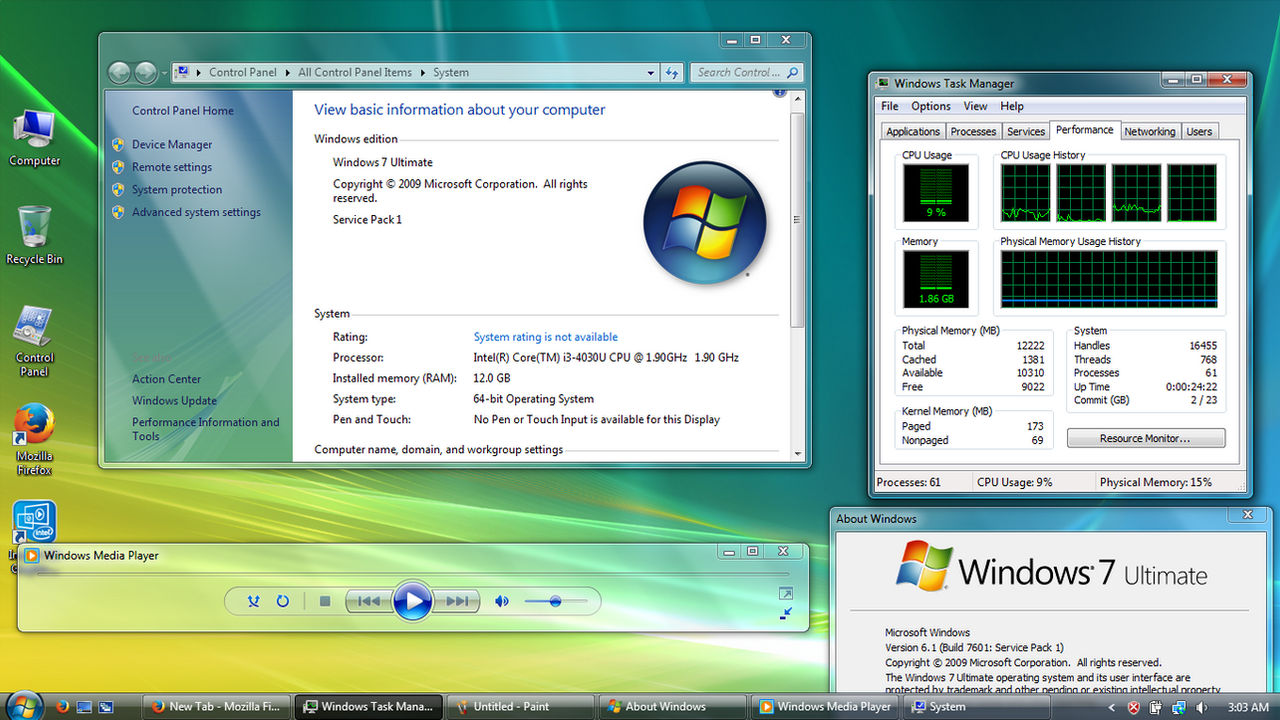
Task: Switch to the Users tab
Action: (x=1199, y=131)
